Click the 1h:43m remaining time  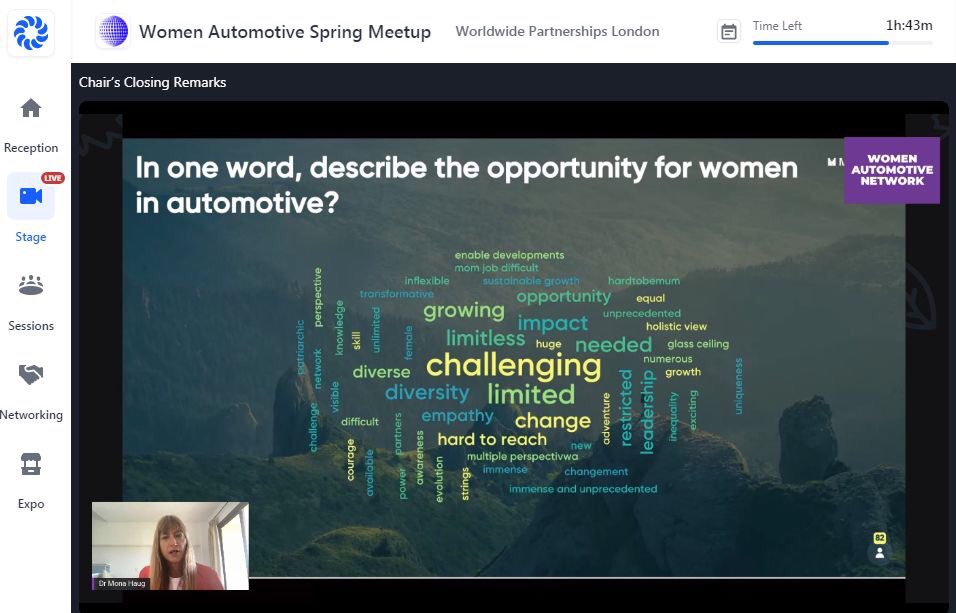[x=908, y=26]
